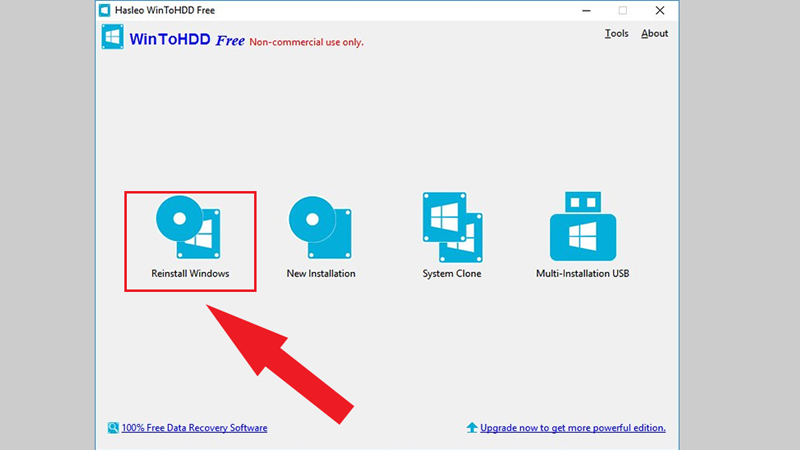This screenshot has width=800, height=450.
Task: Choose the New Installation disc icon
Action: tap(320, 227)
